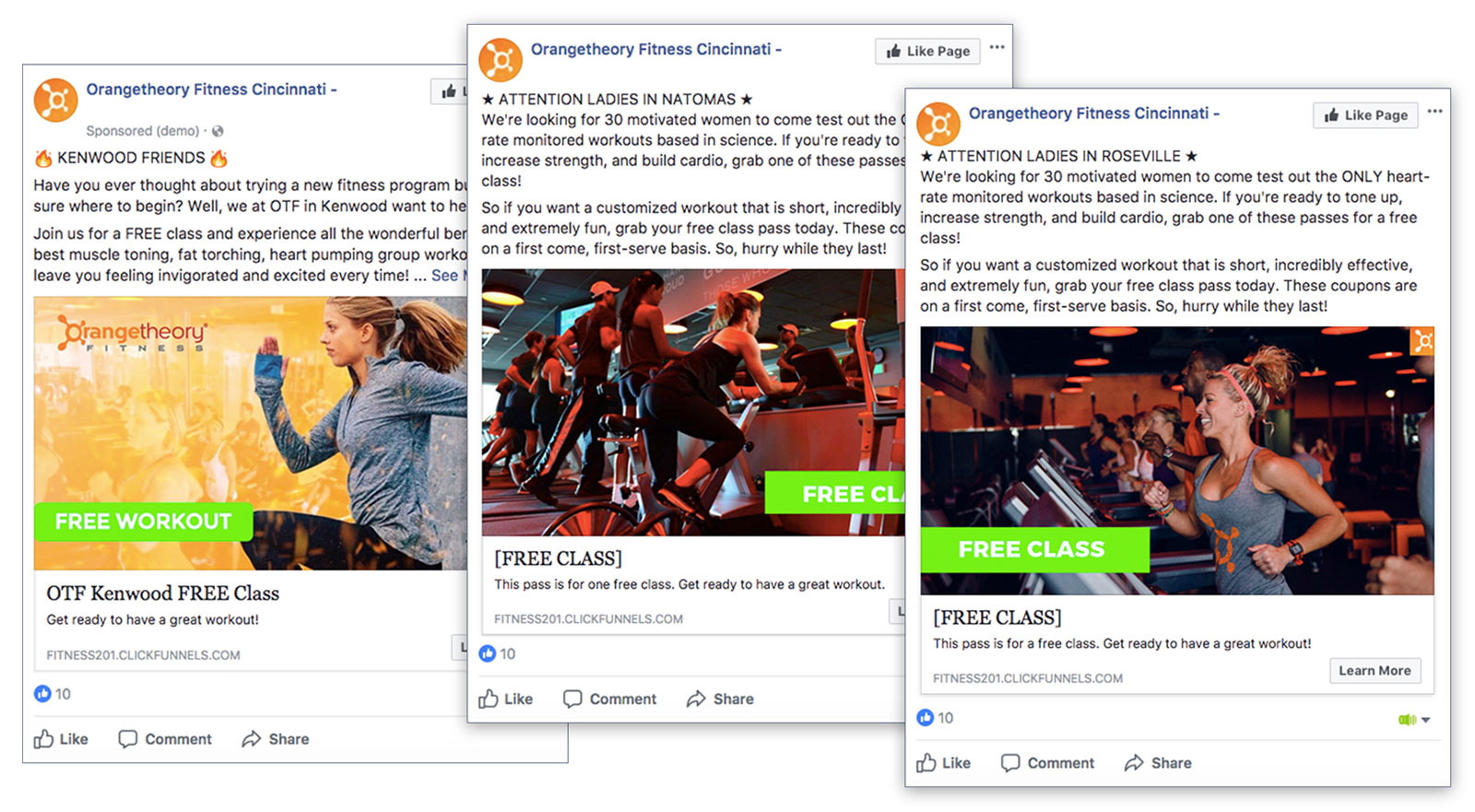Comment on the Natomas ad post
Image resolution: width=1475 pixels, height=812 pixels.
pyautogui.click(x=609, y=700)
